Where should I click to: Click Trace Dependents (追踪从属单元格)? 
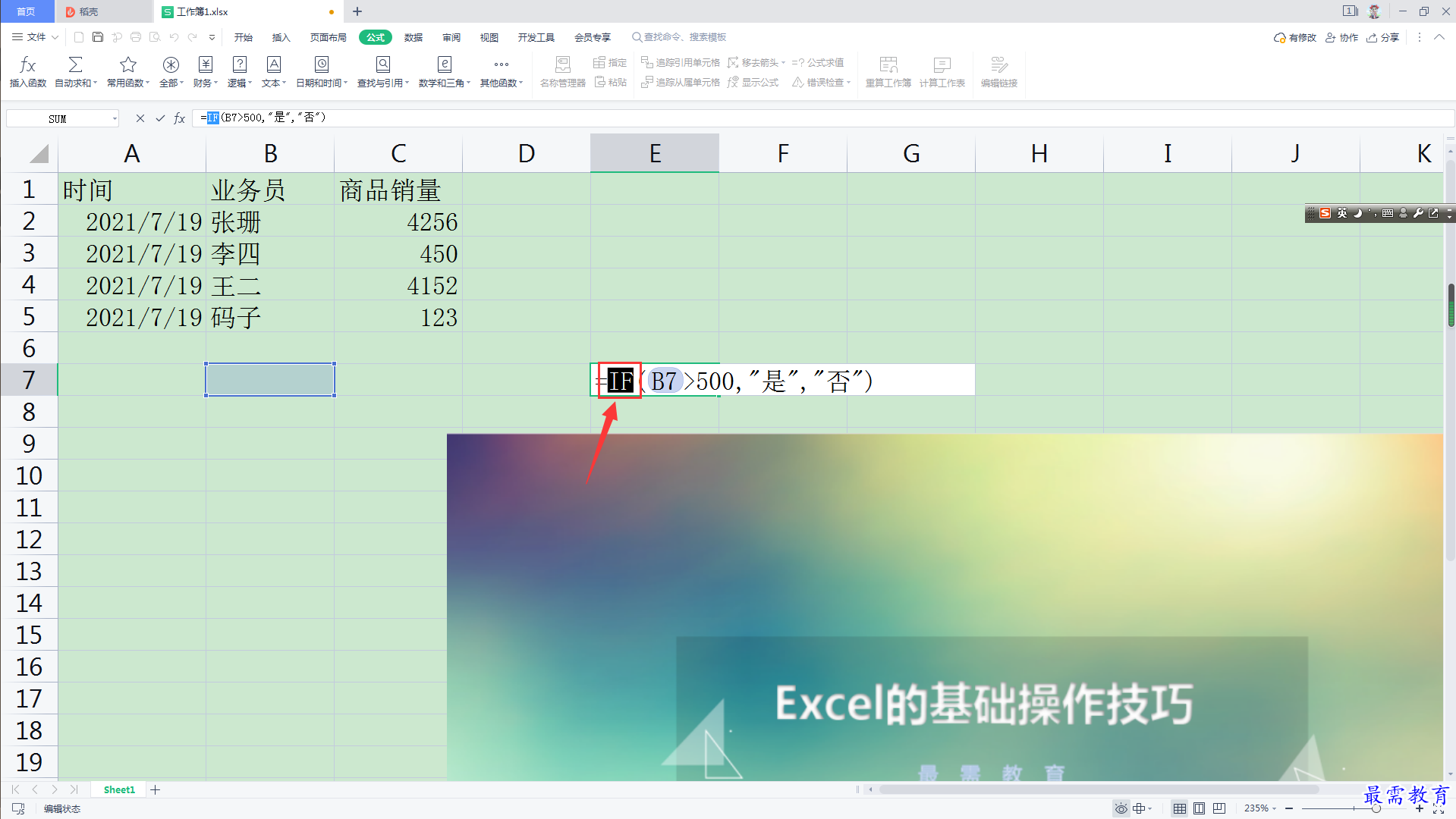(x=681, y=82)
